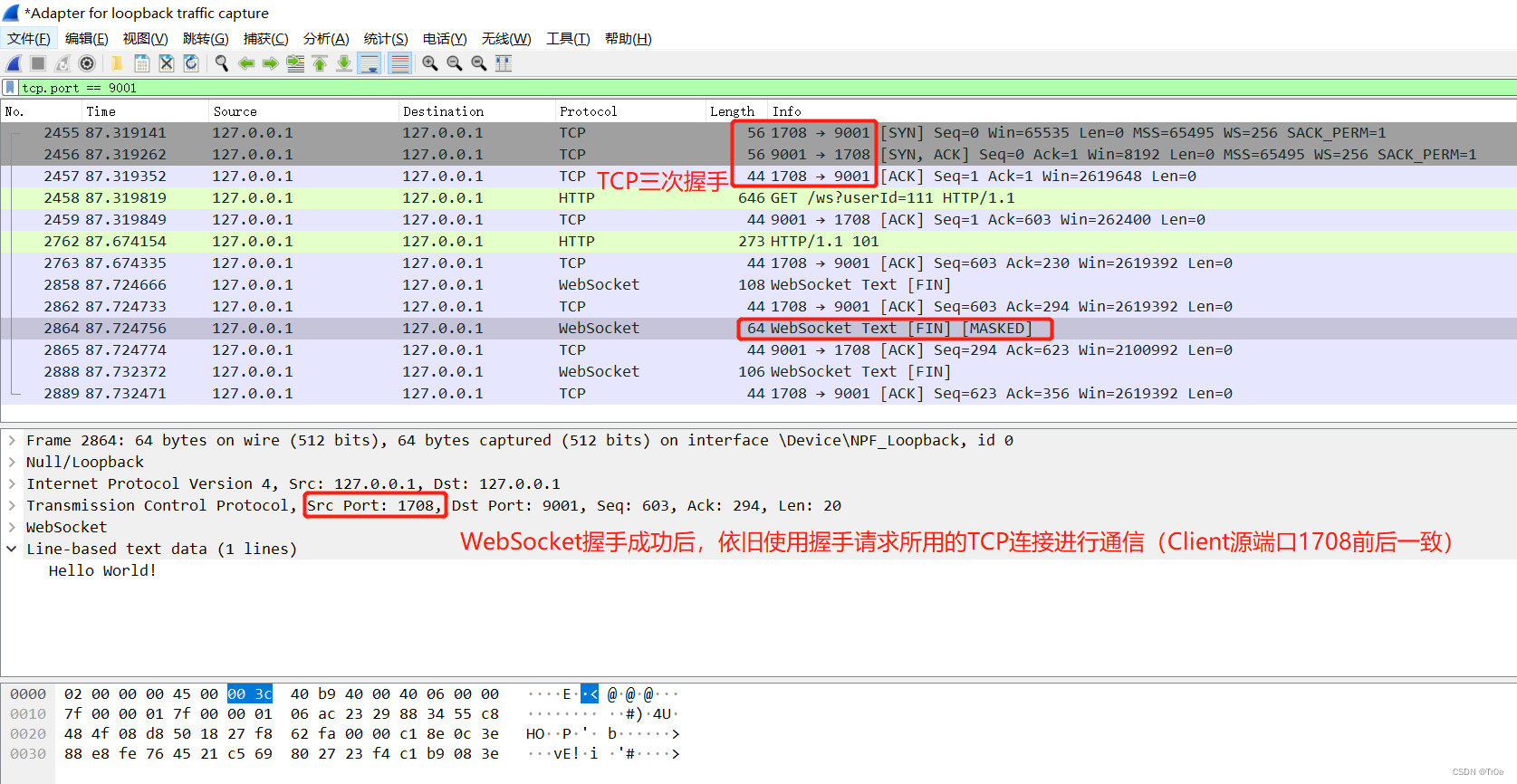
Task: Select packet 2889 TCP ACK row
Action: click(758, 393)
